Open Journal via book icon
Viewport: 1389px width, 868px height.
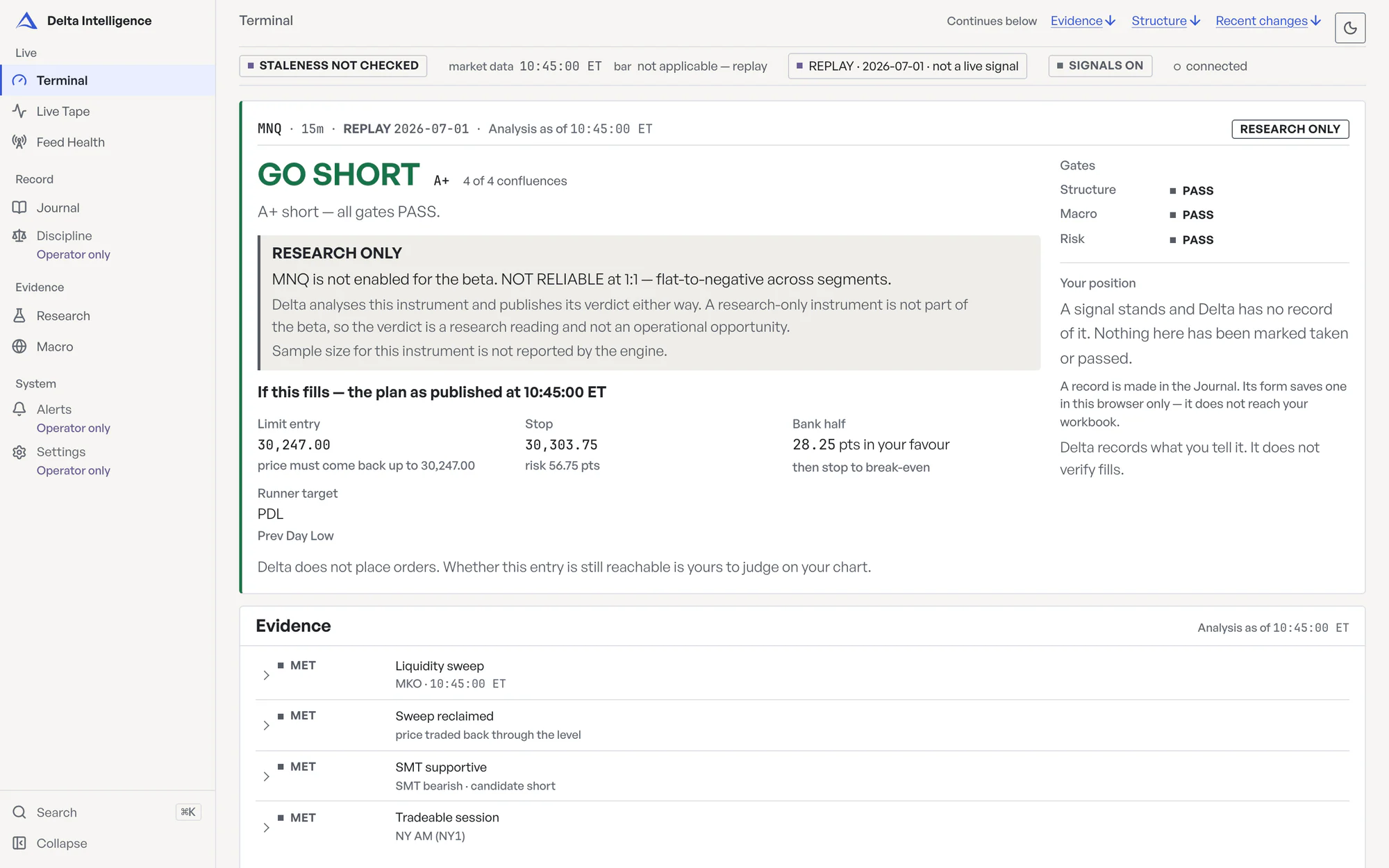[x=19, y=208]
